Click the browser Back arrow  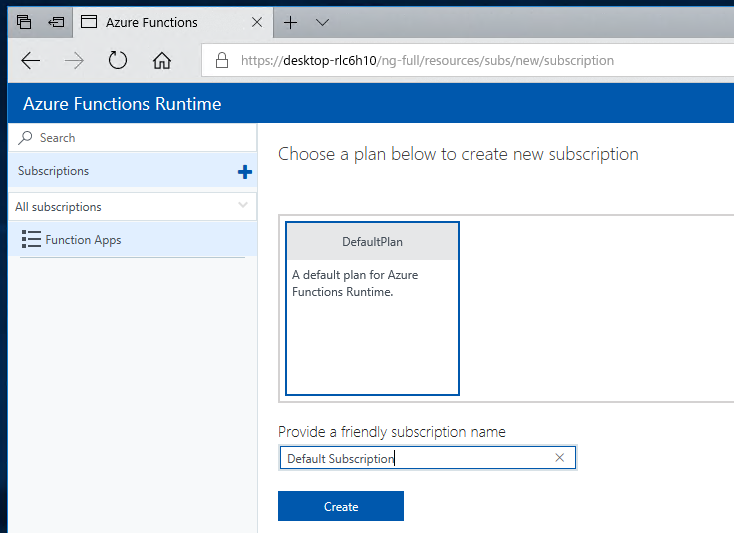coord(31,60)
